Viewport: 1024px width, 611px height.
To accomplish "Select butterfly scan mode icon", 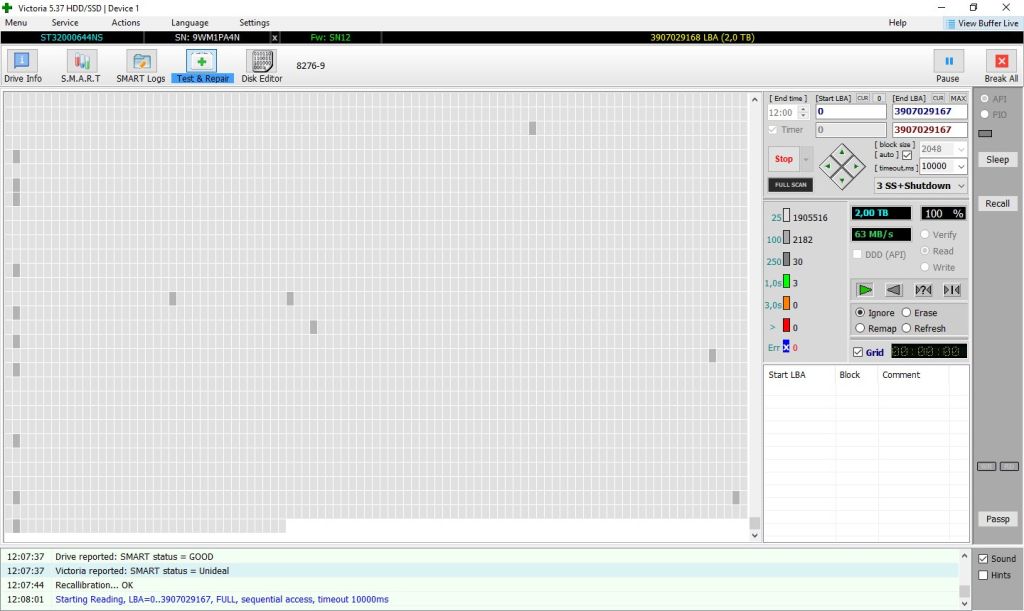I will coord(952,289).
